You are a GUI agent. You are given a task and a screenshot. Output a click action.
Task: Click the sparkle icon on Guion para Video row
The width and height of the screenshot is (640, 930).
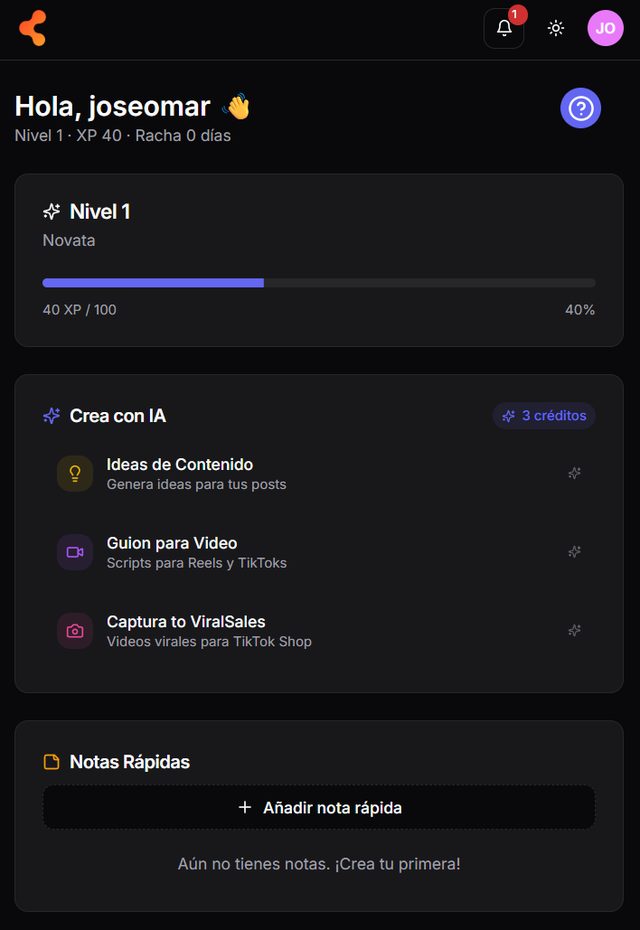click(575, 551)
